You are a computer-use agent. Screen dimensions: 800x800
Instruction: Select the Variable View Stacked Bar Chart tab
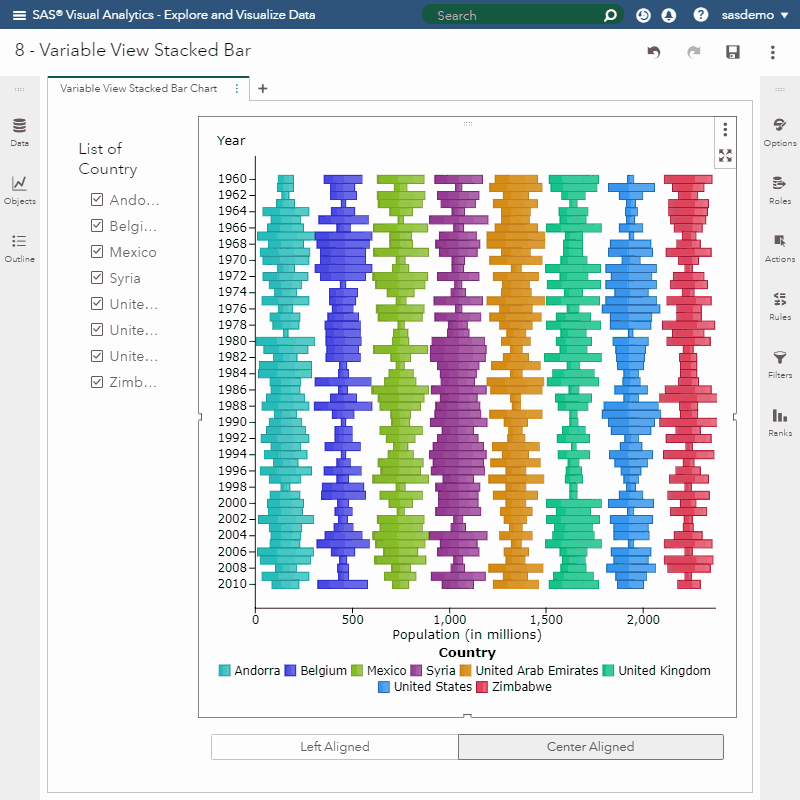138,88
